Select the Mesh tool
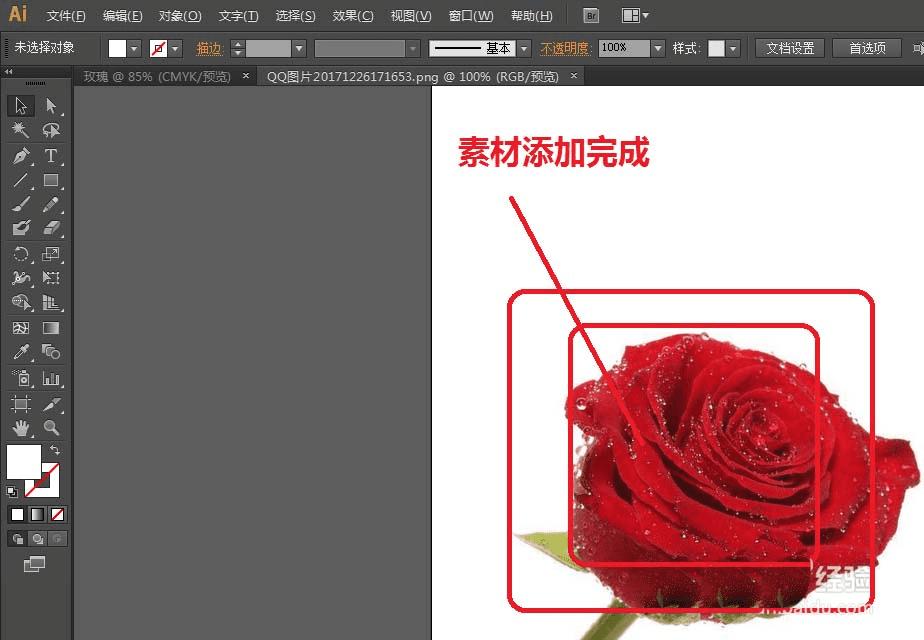 21,328
